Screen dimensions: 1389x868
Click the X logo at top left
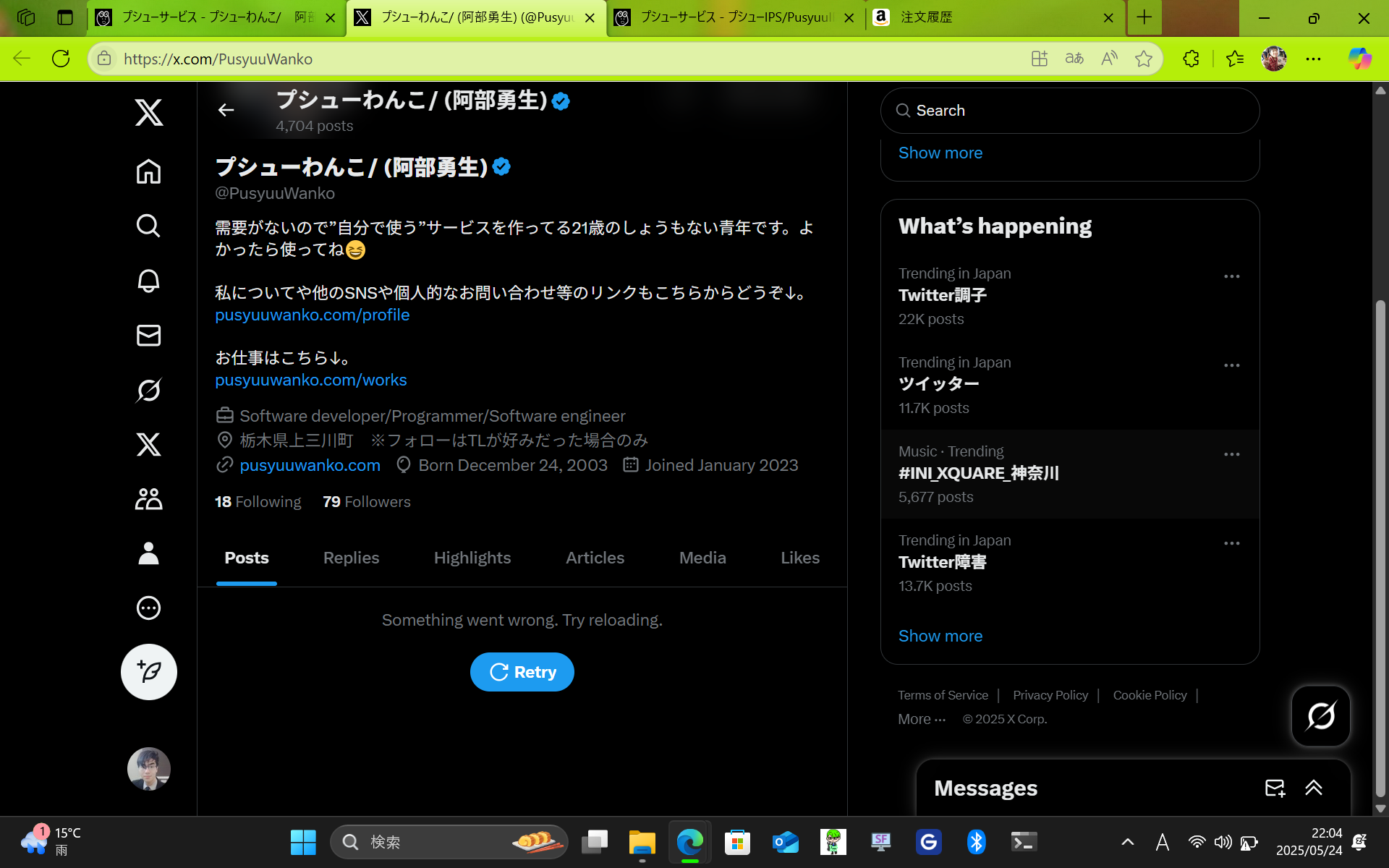148,112
